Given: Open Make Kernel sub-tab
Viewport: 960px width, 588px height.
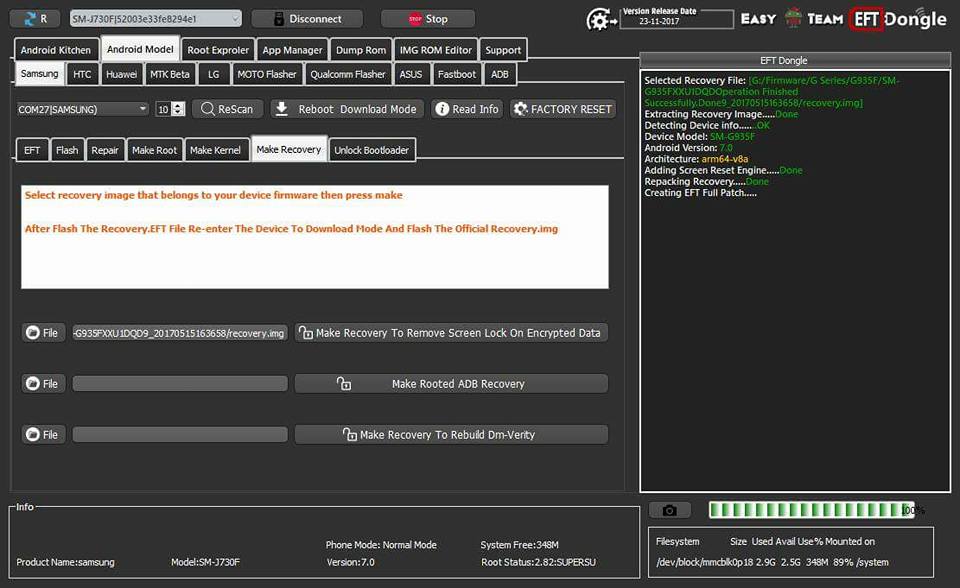Looking at the screenshot, I should click(x=215, y=150).
